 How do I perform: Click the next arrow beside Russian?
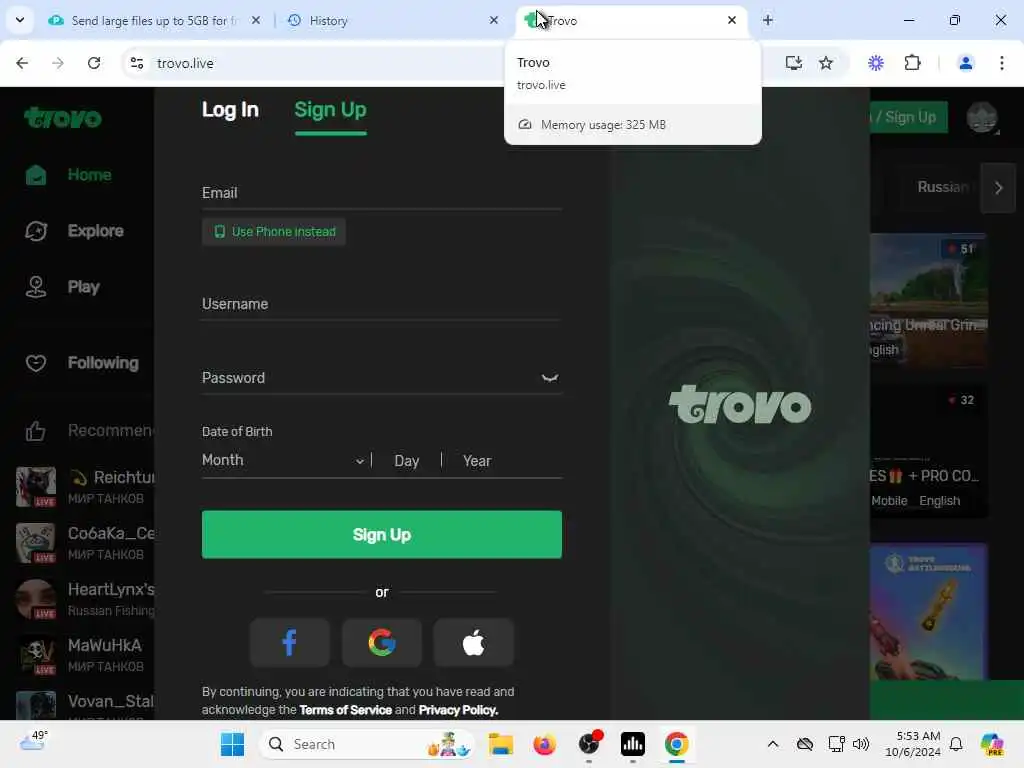[x=998, y=188]
